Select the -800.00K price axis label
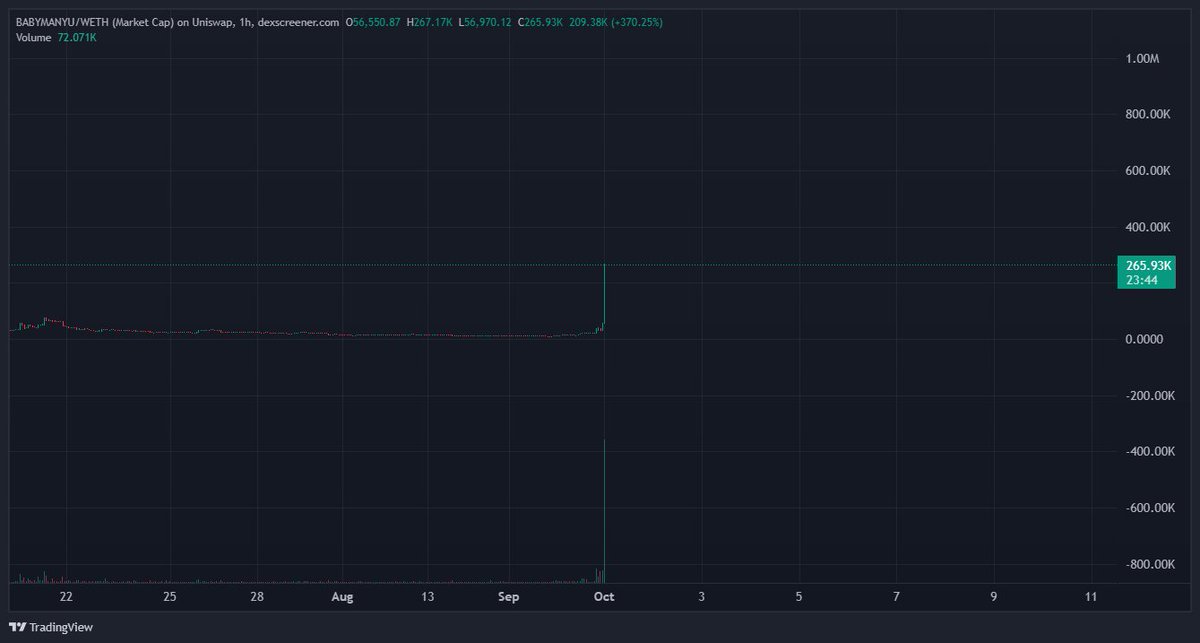Image resolution: width=1200 pixels, height=643 pixels. tap(1149, 565)
